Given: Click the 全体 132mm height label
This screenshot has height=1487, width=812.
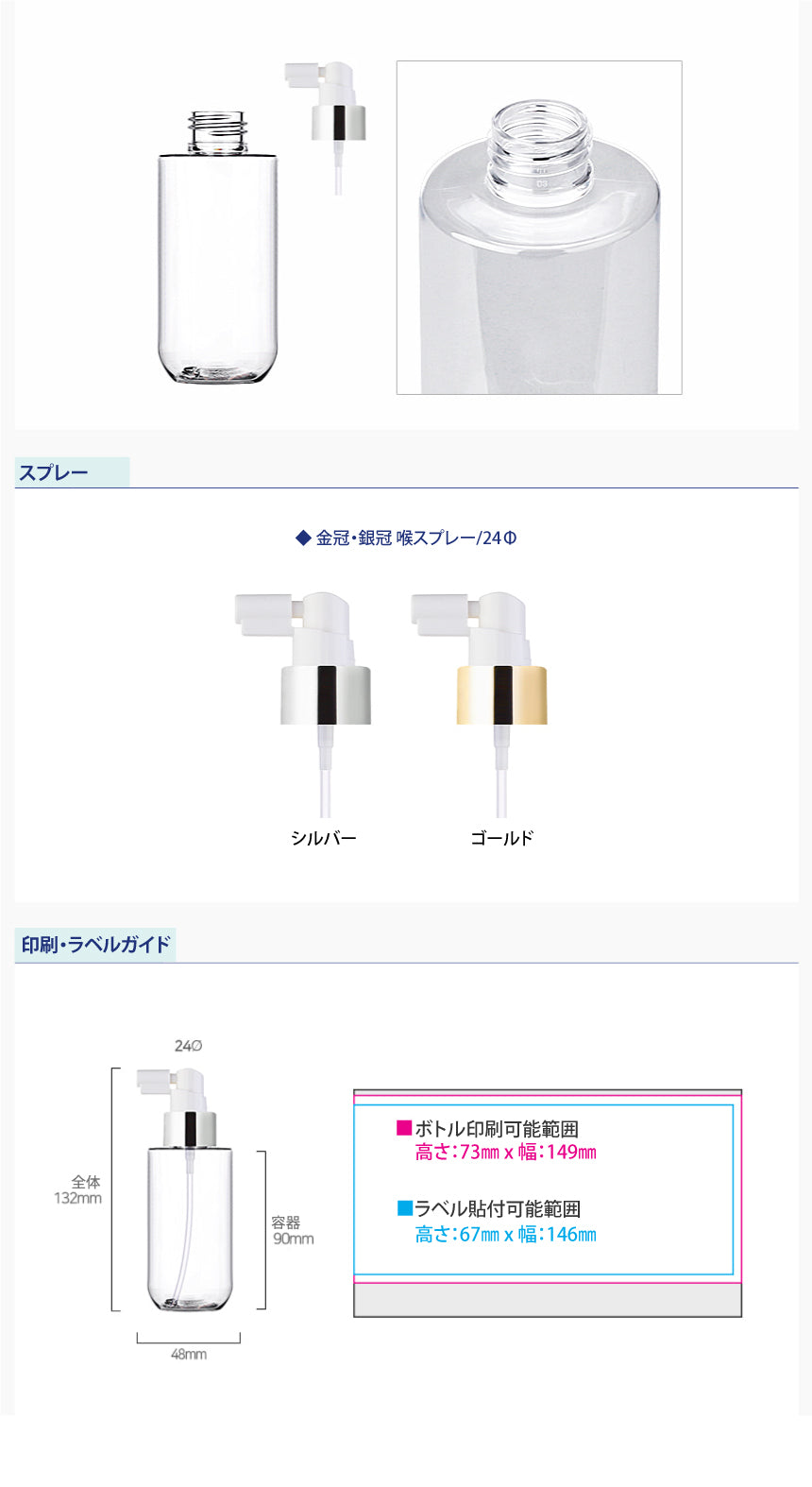Looking at the screenshot, I should click(78, 1190).
